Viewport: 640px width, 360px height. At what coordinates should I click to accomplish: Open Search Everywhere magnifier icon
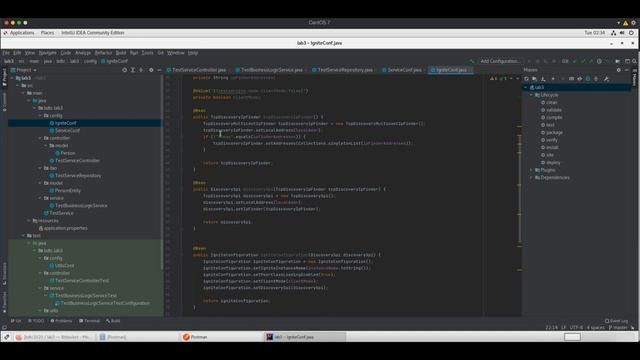tap(634, 61)
